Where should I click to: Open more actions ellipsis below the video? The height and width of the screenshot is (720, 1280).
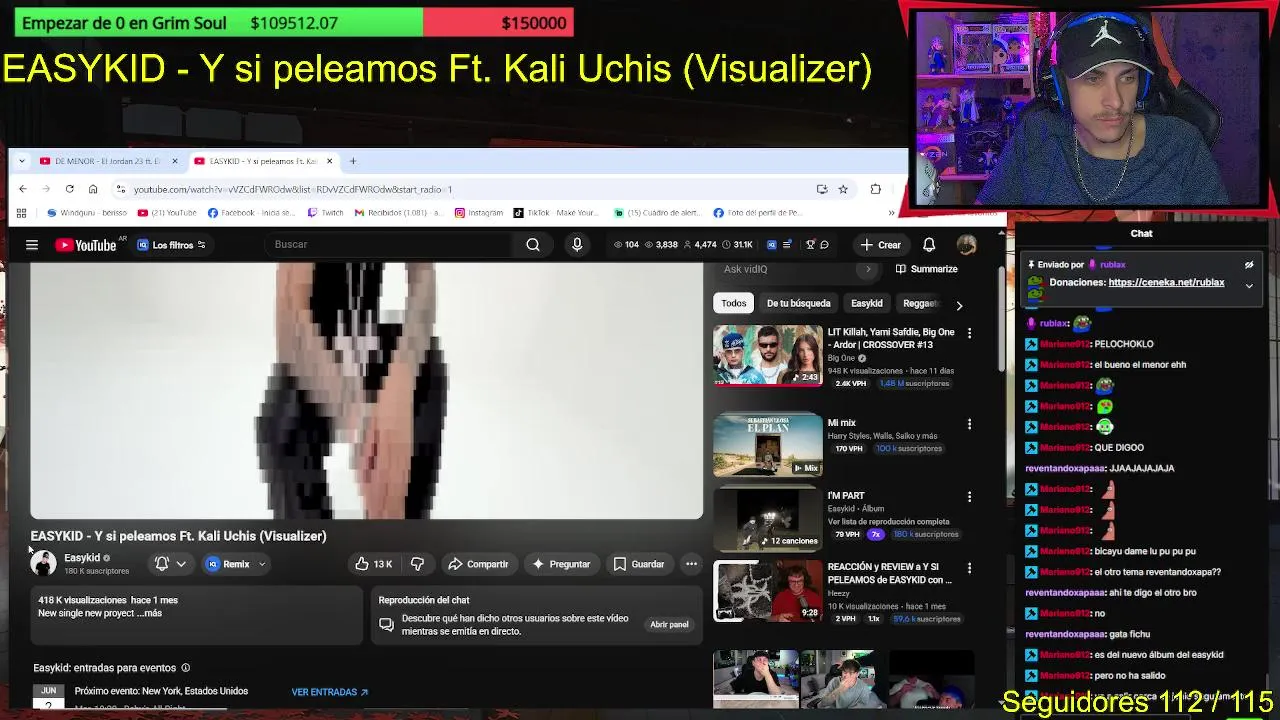pos(691,564)
